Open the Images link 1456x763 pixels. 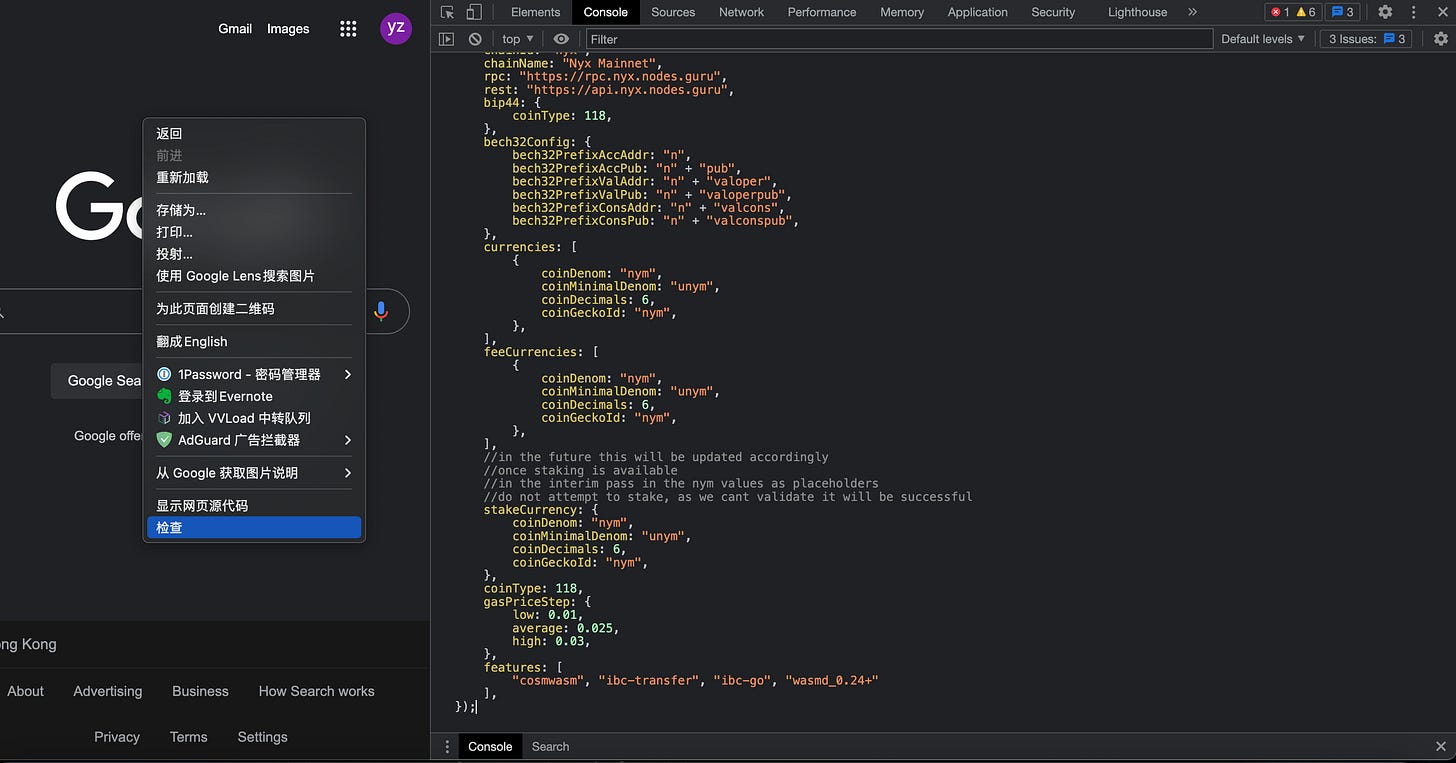(288, 29)
